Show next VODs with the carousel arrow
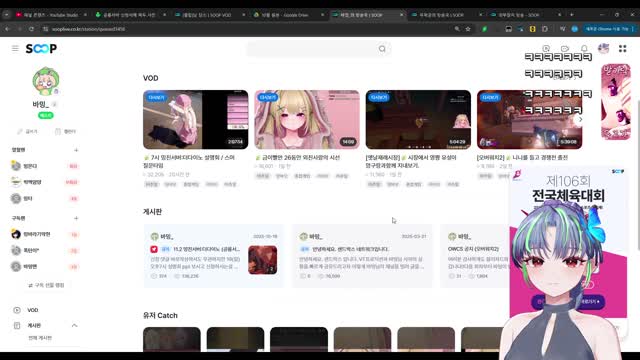640x360 pixels. point(580,120)
